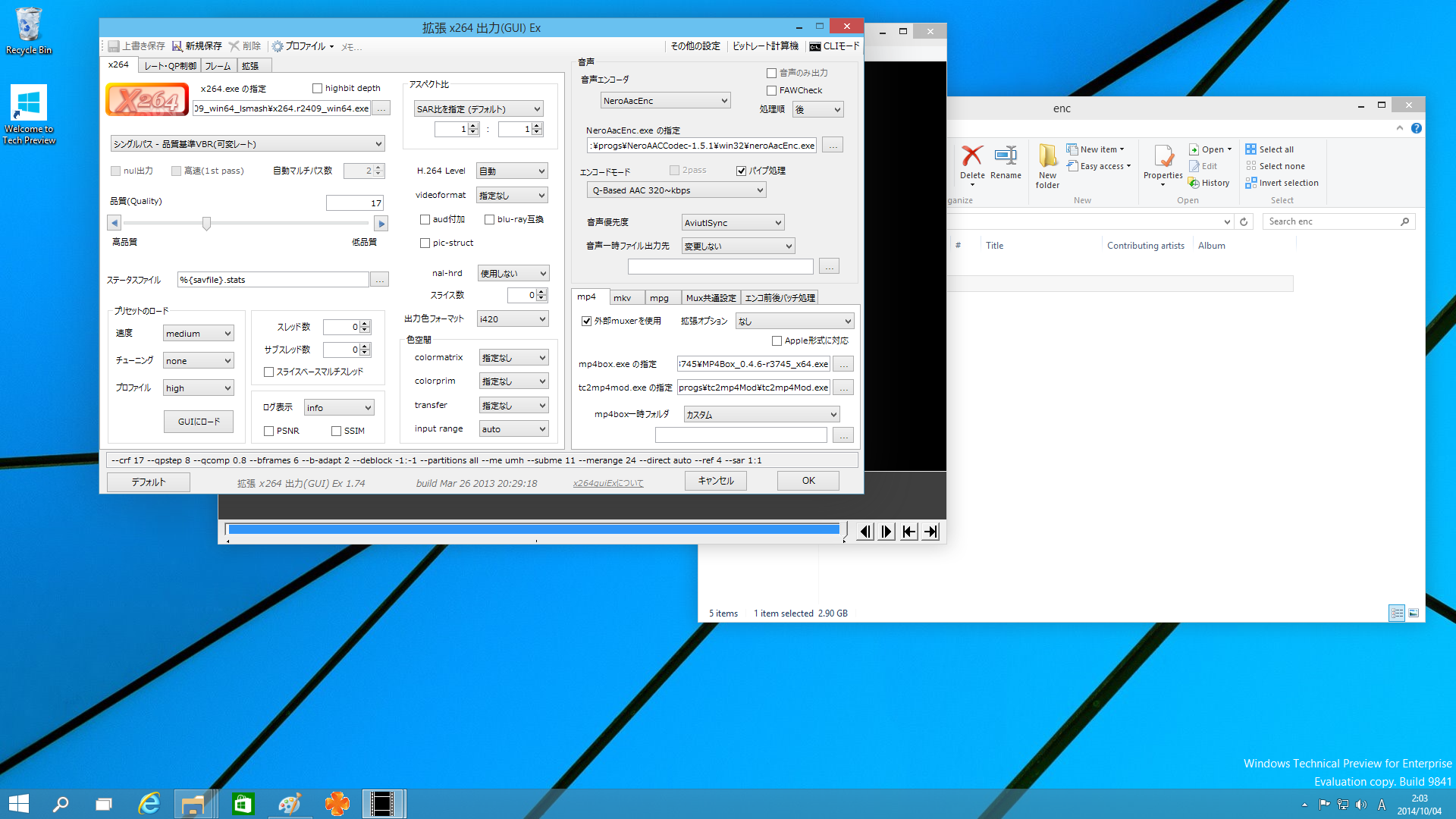The image size is (1456, 819).
Task: Click the Explorer help question mark icon
Action: (1416, 128)
